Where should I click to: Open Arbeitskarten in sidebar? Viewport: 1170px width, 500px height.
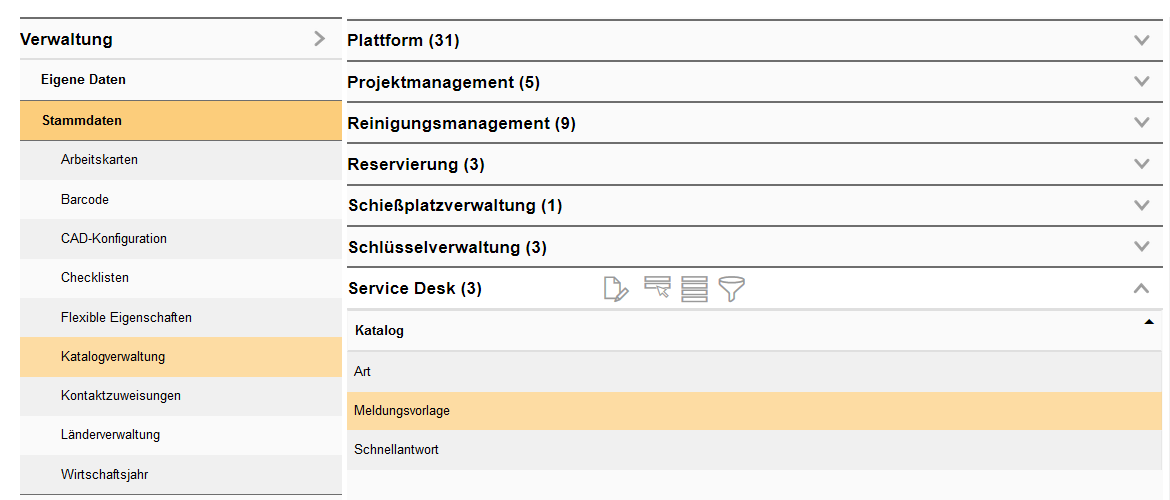pos(99,160)
